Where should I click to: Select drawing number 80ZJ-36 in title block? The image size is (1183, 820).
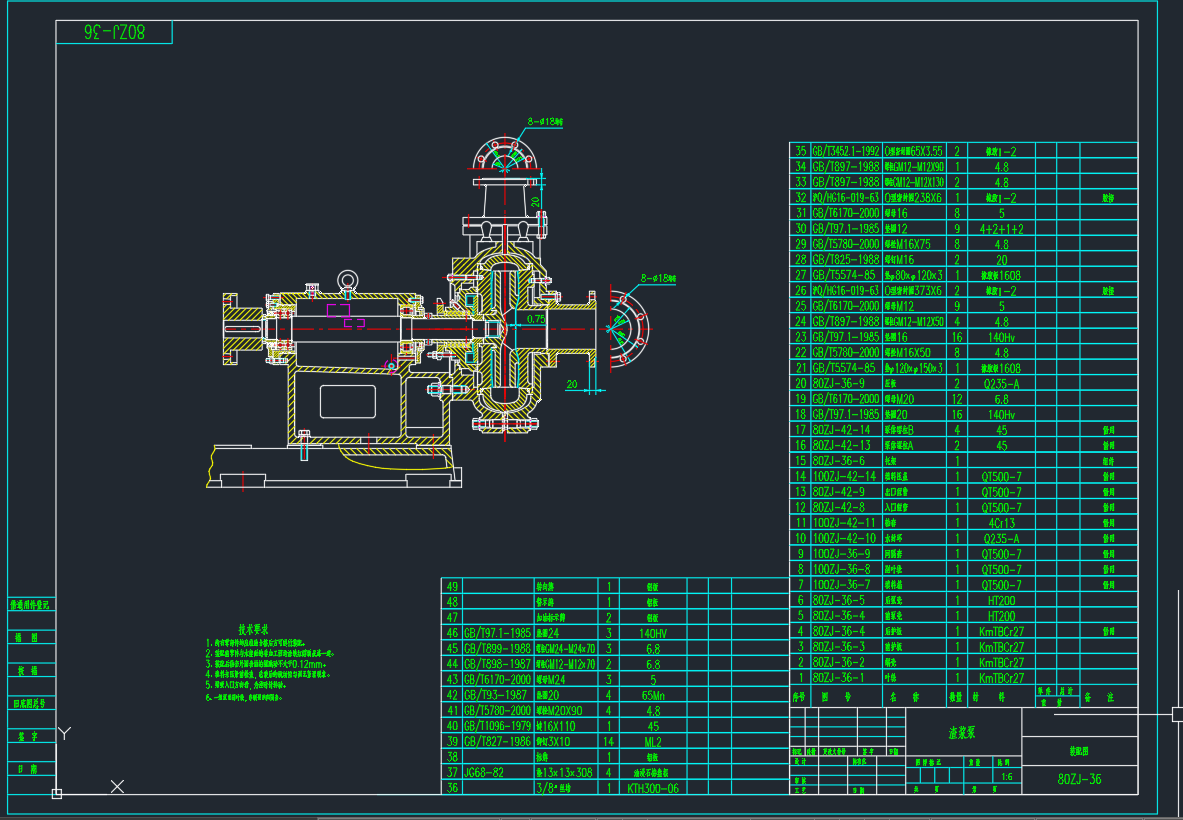click(1079, 779)
